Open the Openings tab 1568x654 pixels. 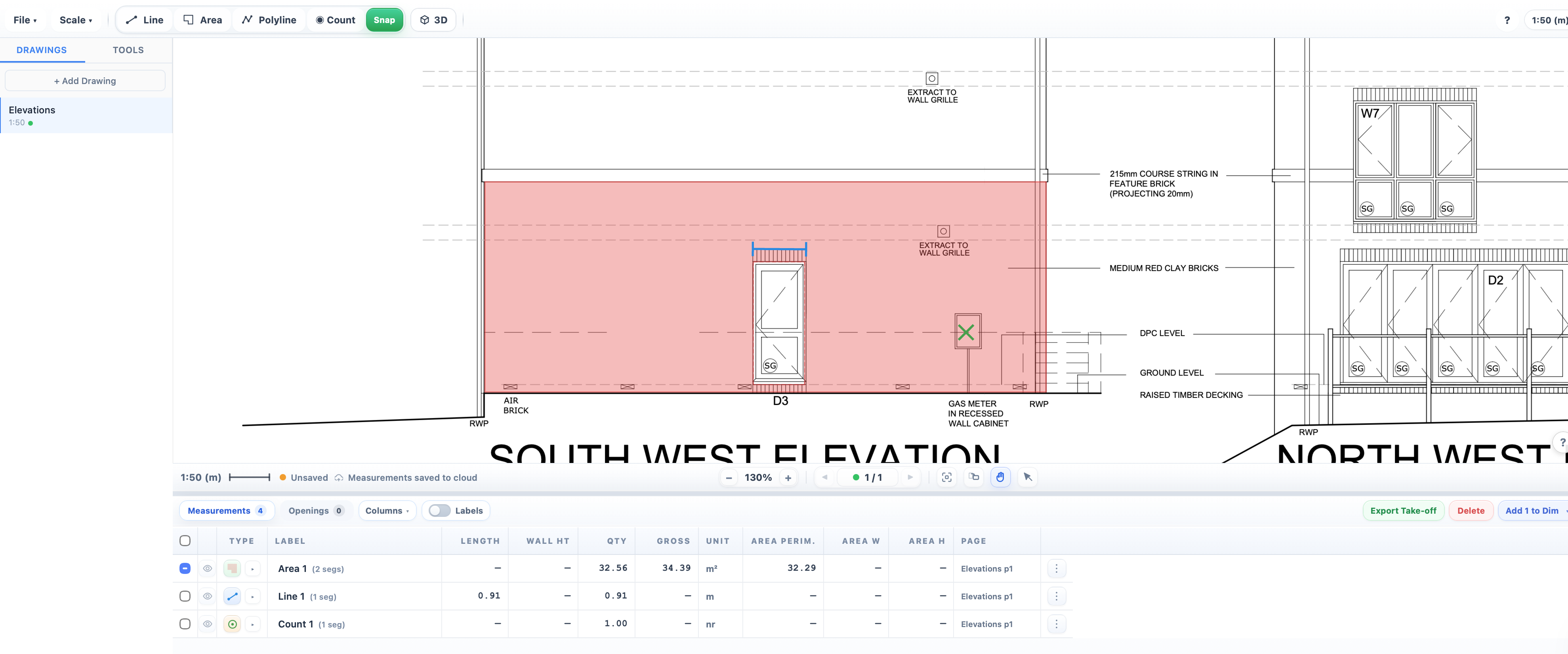[315, 511]
